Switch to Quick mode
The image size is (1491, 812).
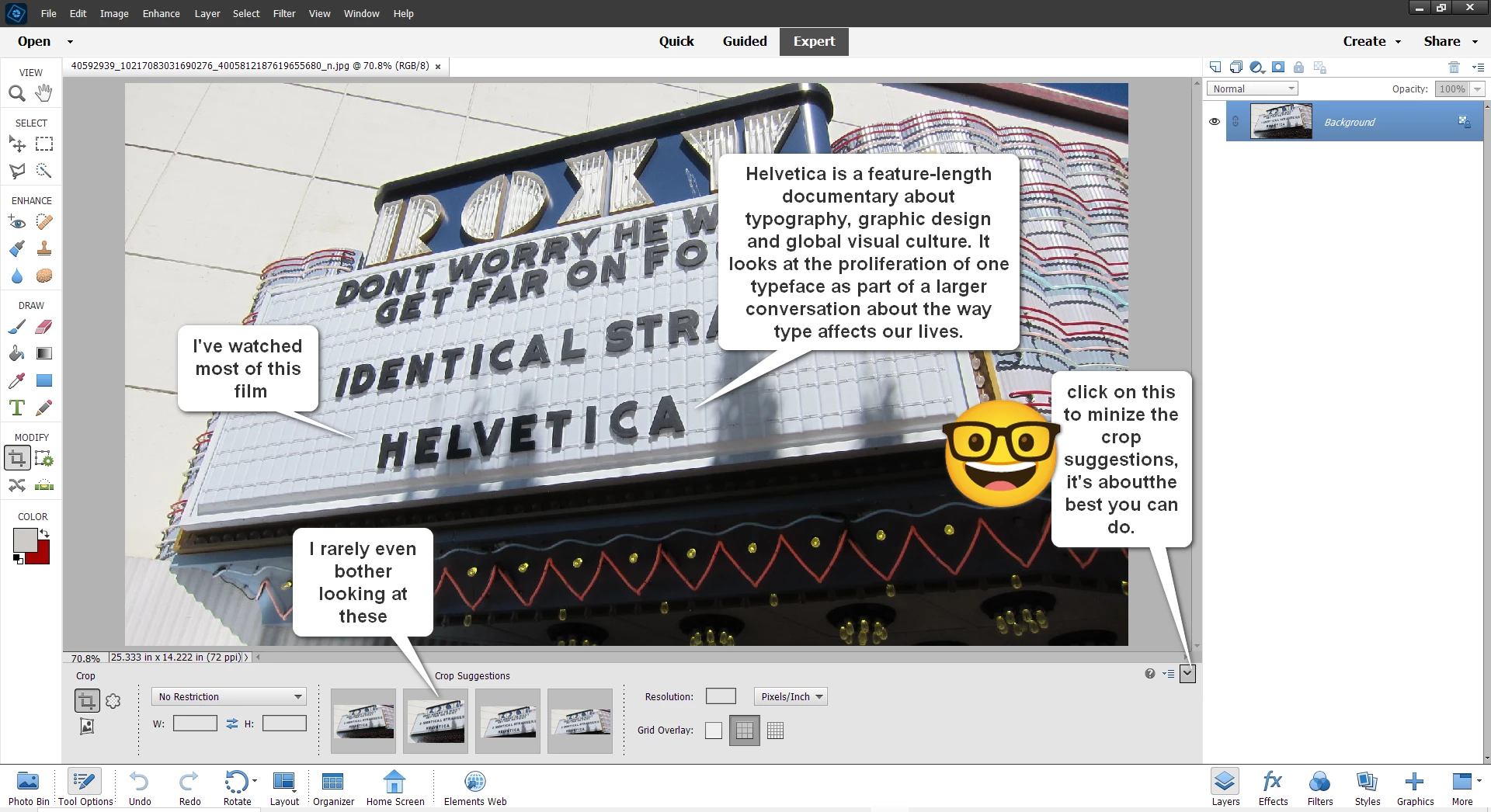(x=676, y=42)
